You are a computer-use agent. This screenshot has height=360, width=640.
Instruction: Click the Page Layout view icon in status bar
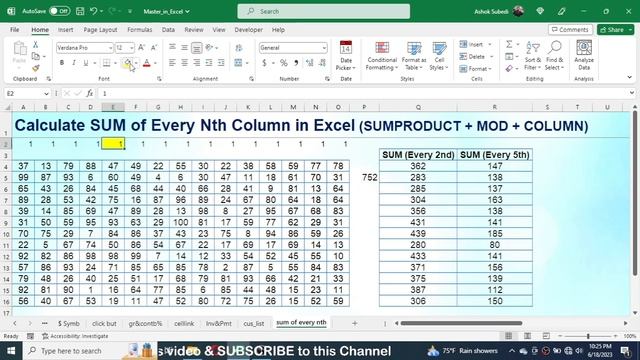527,336
